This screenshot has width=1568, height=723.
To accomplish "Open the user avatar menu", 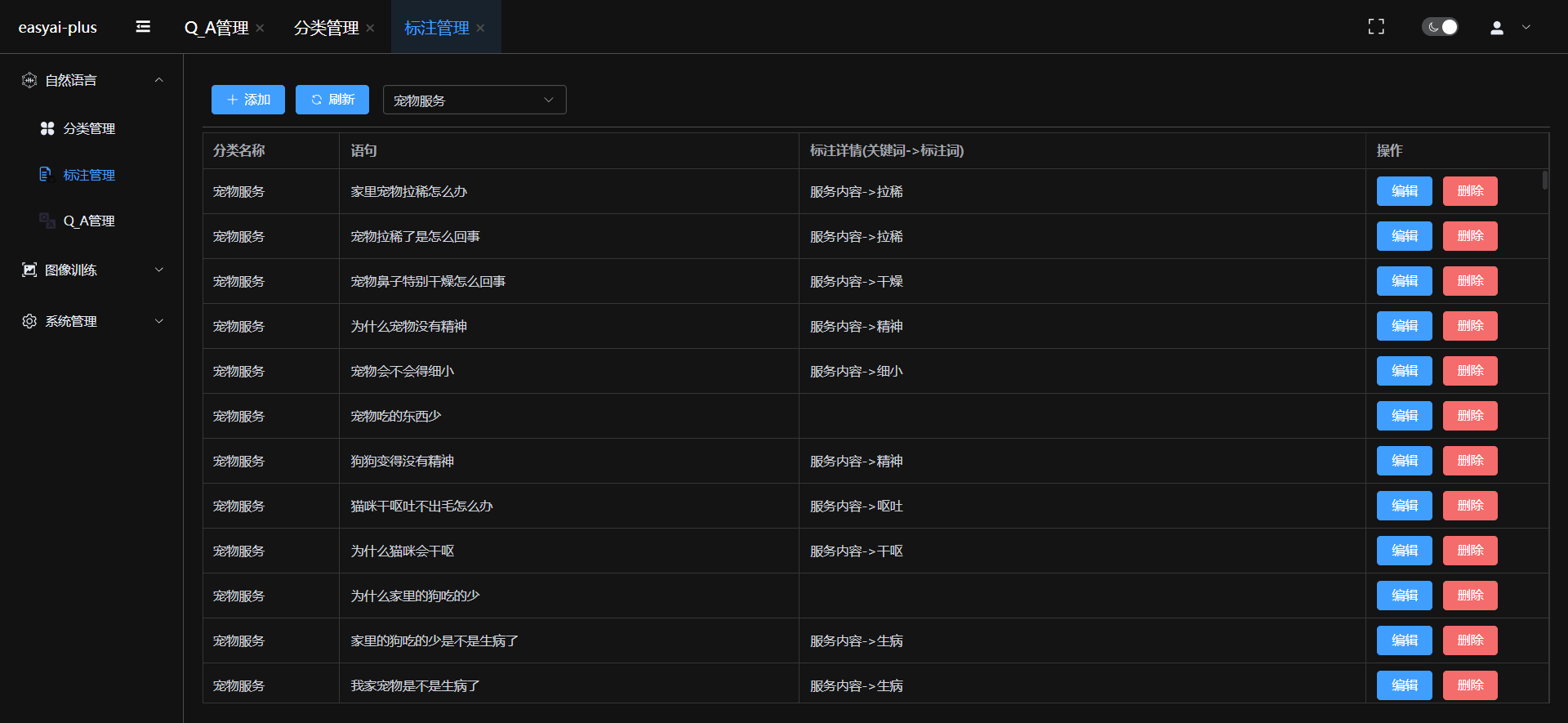I will 1497,28.
